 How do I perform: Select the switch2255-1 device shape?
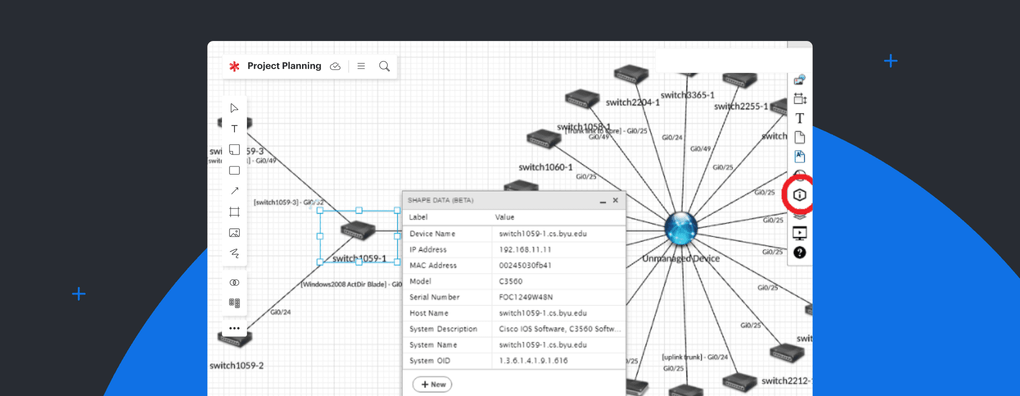pos(741,82)
